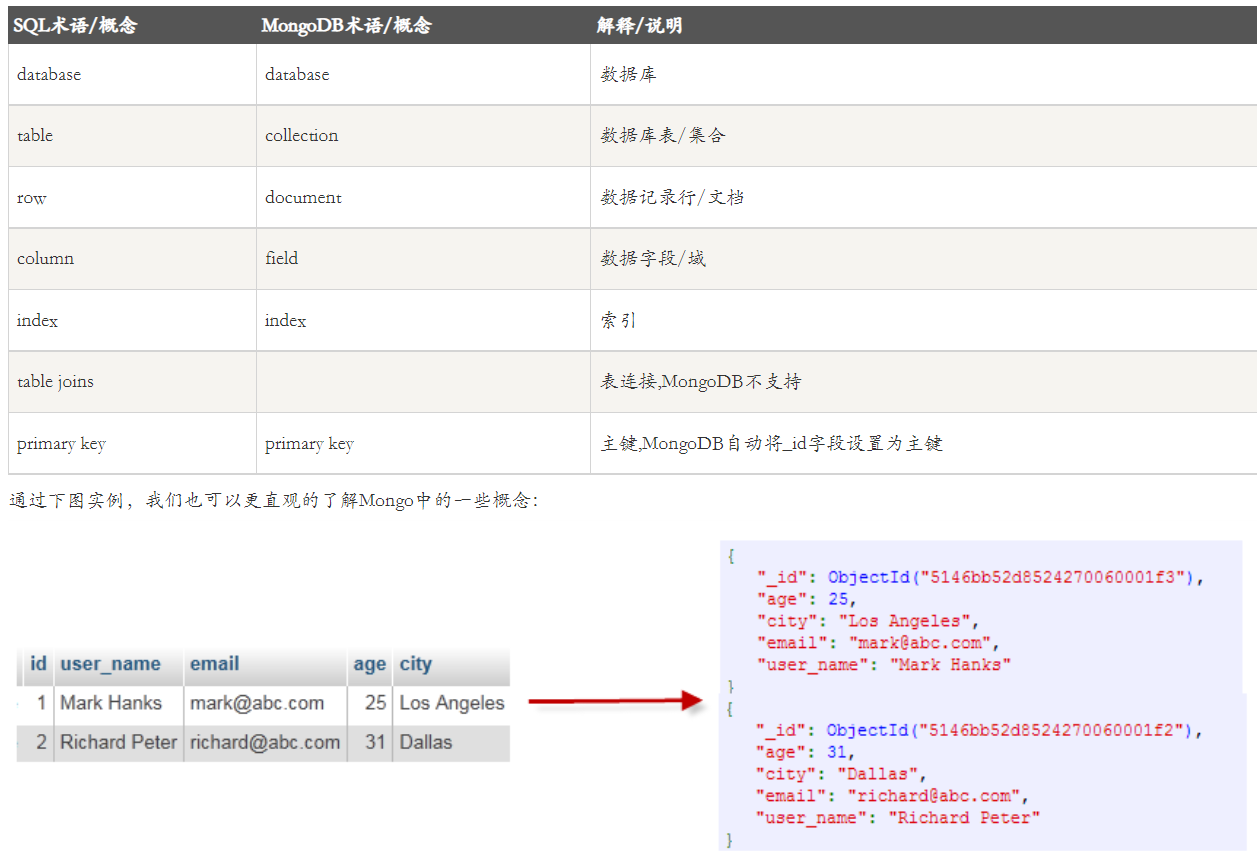Click the '"city": "Dallas"' JSON line
Screen dimensions: 1257x863
click(x=842, y=774)
